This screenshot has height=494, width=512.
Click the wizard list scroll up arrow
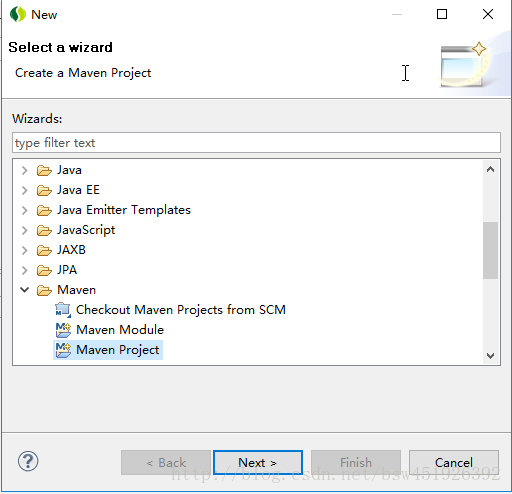tap(490, 169)
